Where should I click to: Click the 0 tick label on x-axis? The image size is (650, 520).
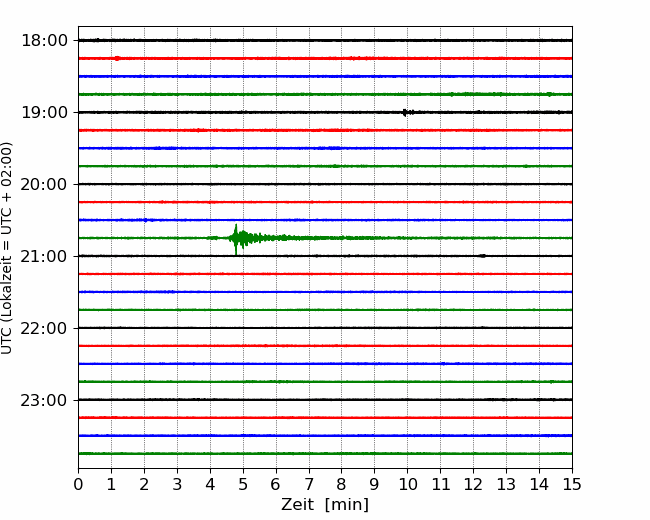[78, 484]
